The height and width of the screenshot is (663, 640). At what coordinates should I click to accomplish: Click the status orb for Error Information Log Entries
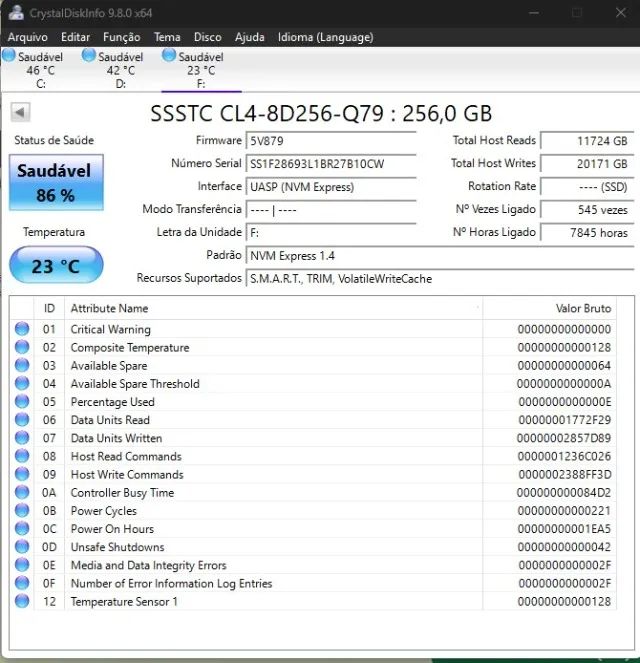22,584
